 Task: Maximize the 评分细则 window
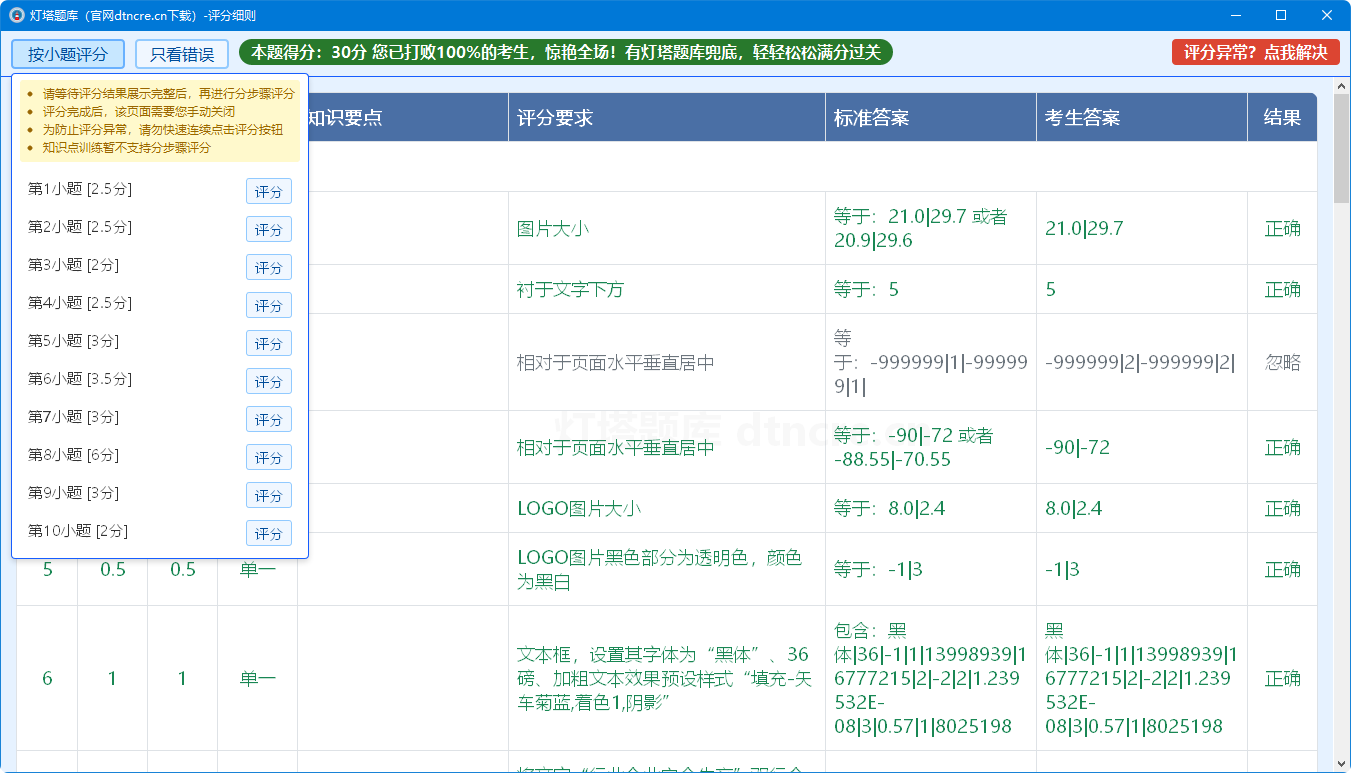pyautogui.click(x=1281, y=15)
